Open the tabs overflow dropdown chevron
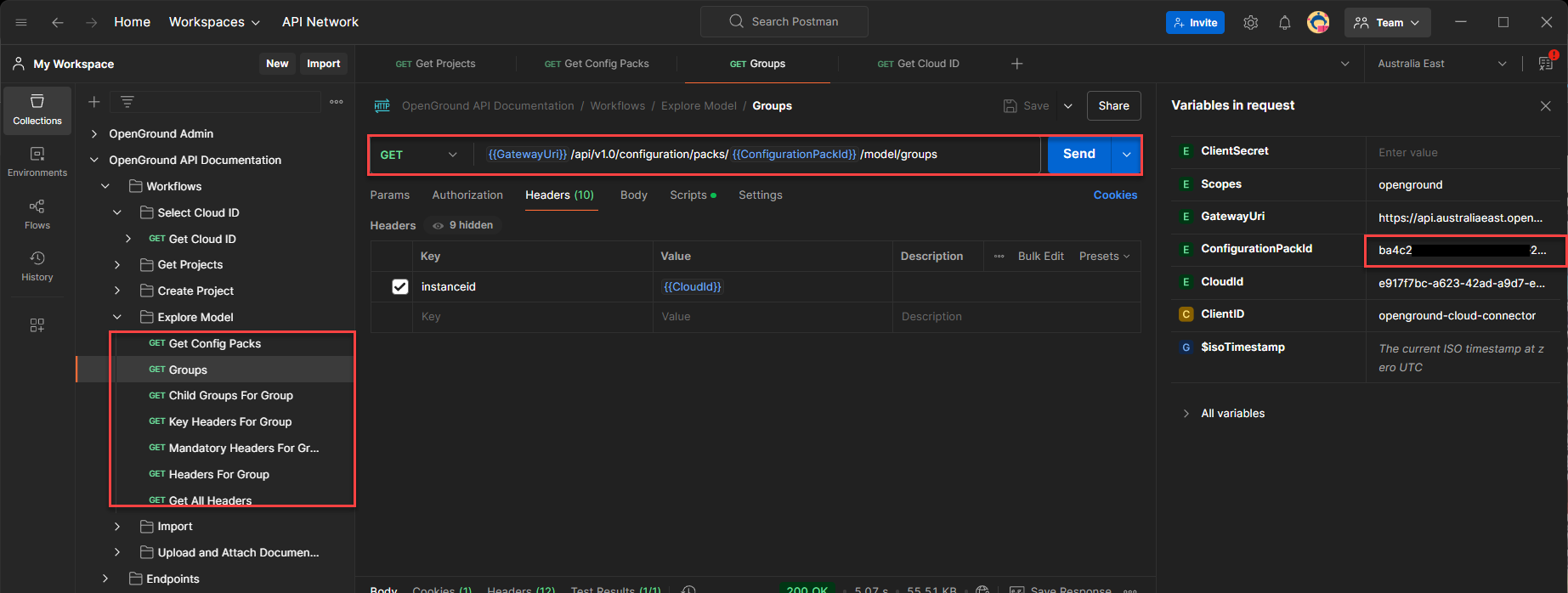The width and height of the screenshot is (1568, 593). click(1344, 64)
